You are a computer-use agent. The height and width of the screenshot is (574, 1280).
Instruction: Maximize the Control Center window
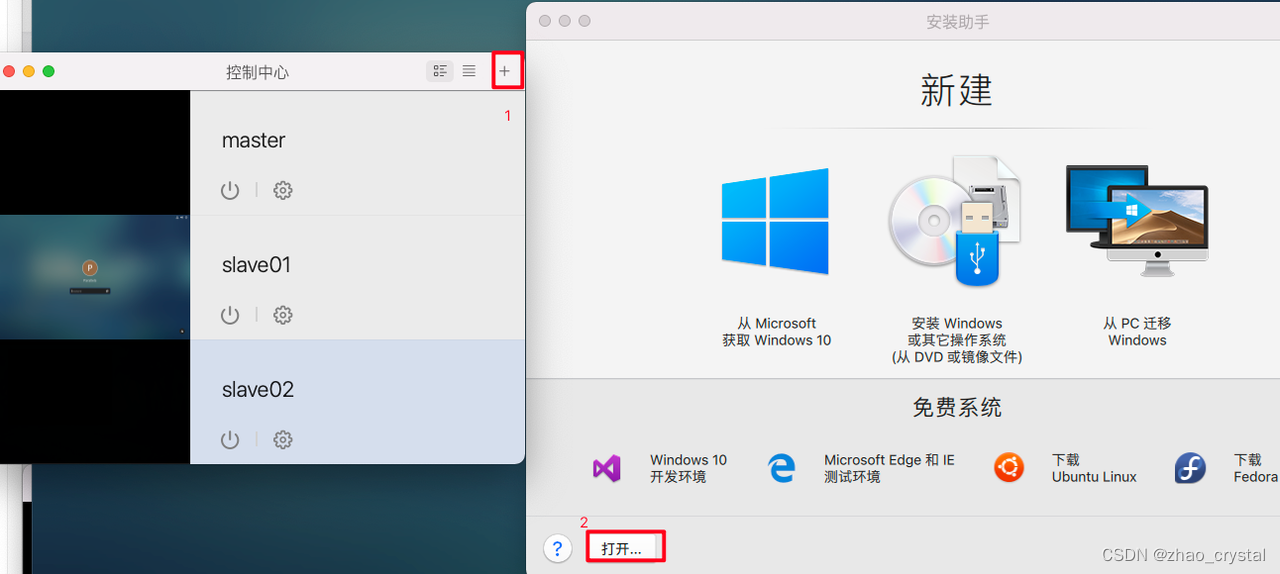point(48,71)
